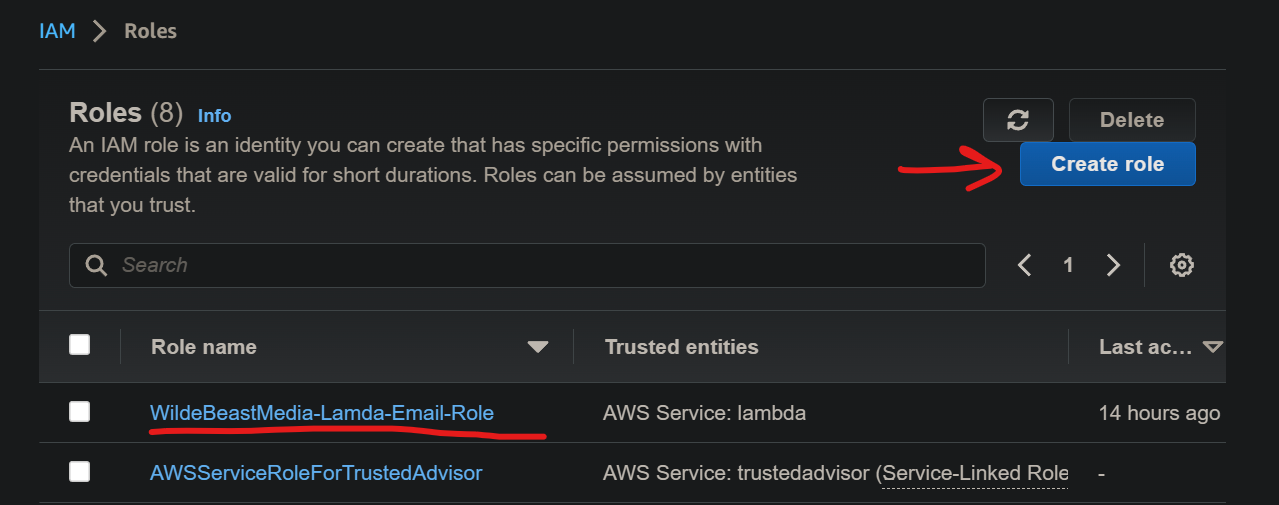Go to the previous page of roles

[x=1024, y=265]
